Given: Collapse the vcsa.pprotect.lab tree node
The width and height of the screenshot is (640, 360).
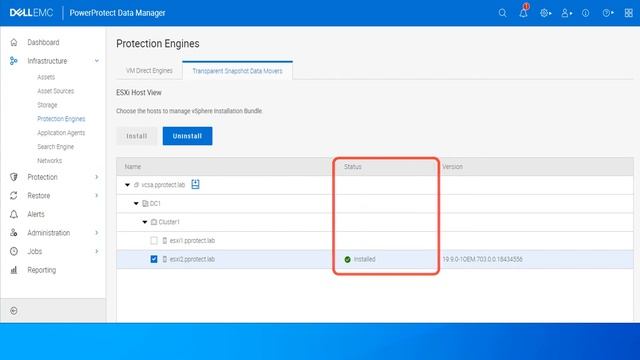Looking at the screenshot, I should tap(127, 185).
